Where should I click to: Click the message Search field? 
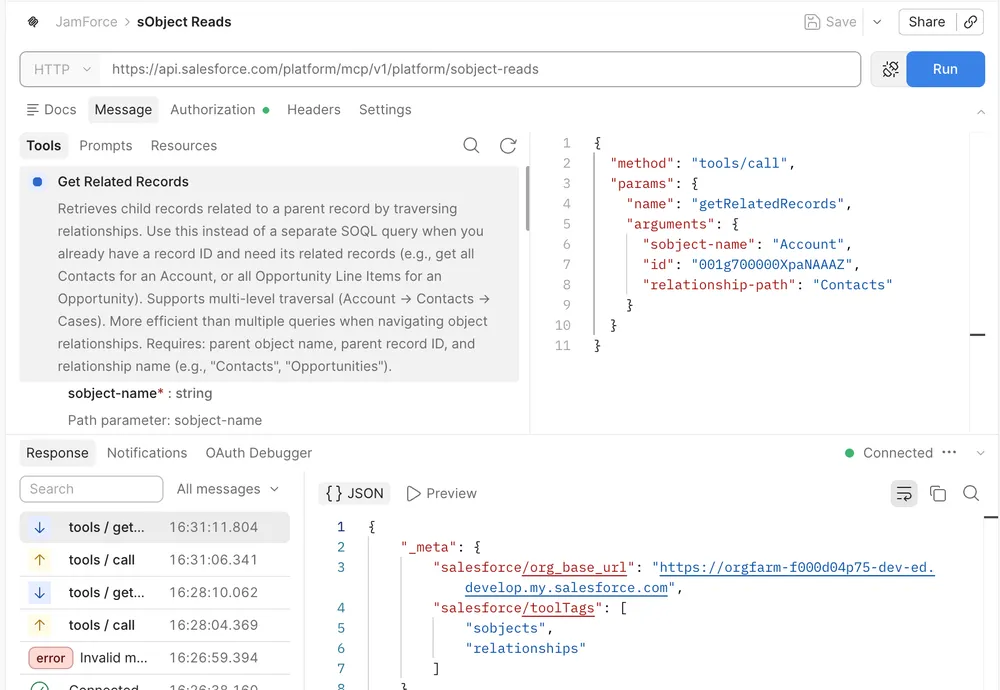91,489
